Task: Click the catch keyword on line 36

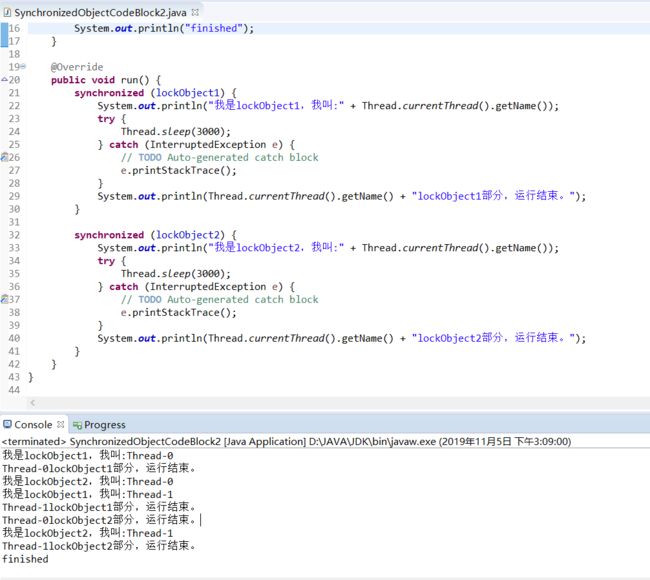Action: pyautogui.click(x=124, y=286)
